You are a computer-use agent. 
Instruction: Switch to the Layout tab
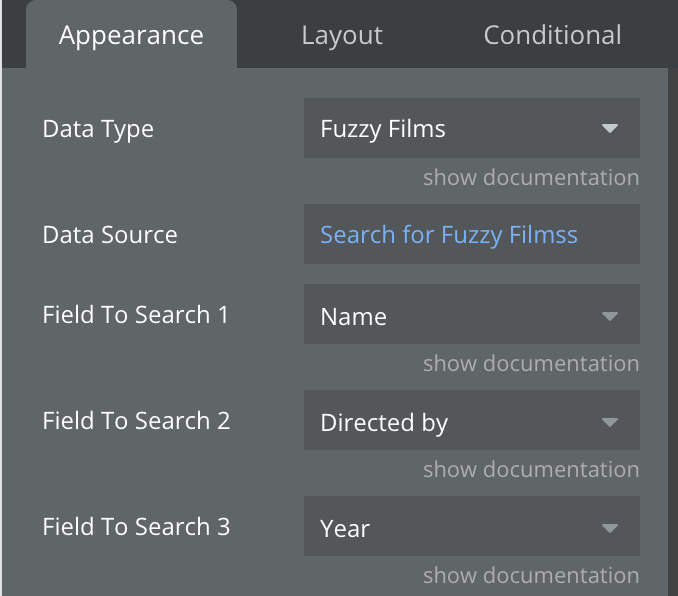pyautogui.click(x=342, y=36)
